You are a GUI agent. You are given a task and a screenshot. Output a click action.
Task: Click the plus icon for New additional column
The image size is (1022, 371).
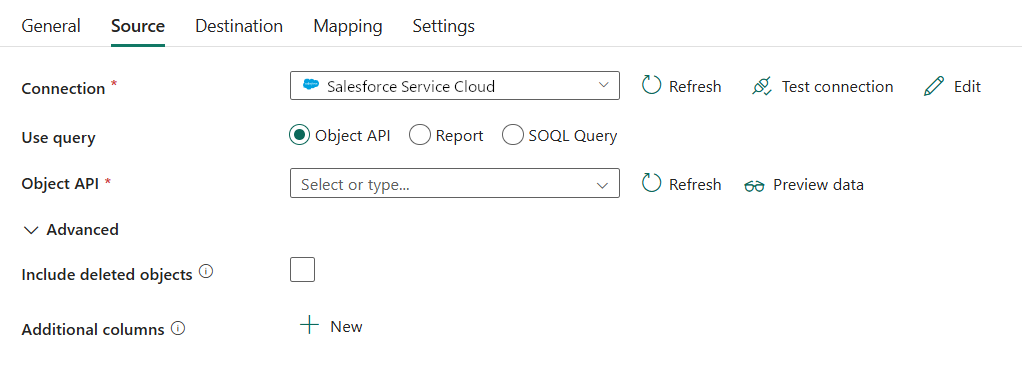tap(309, 325)
